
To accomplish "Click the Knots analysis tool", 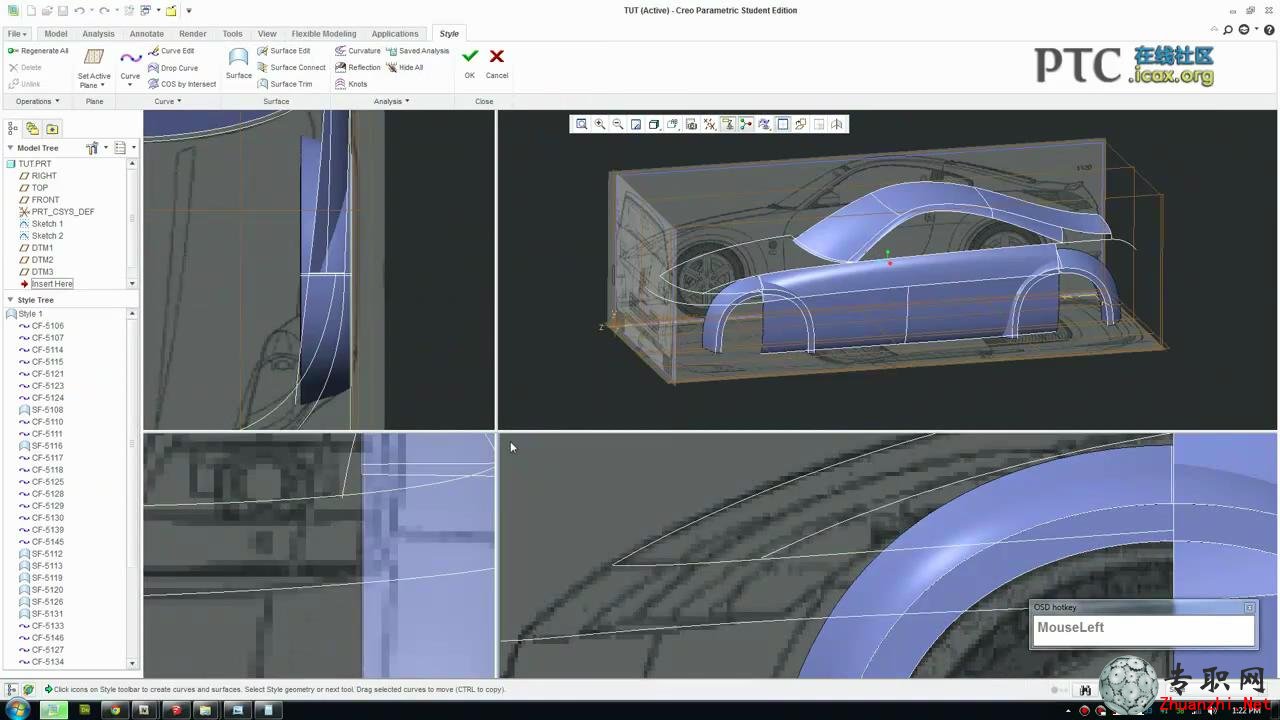I will click(x=351, y=84).
